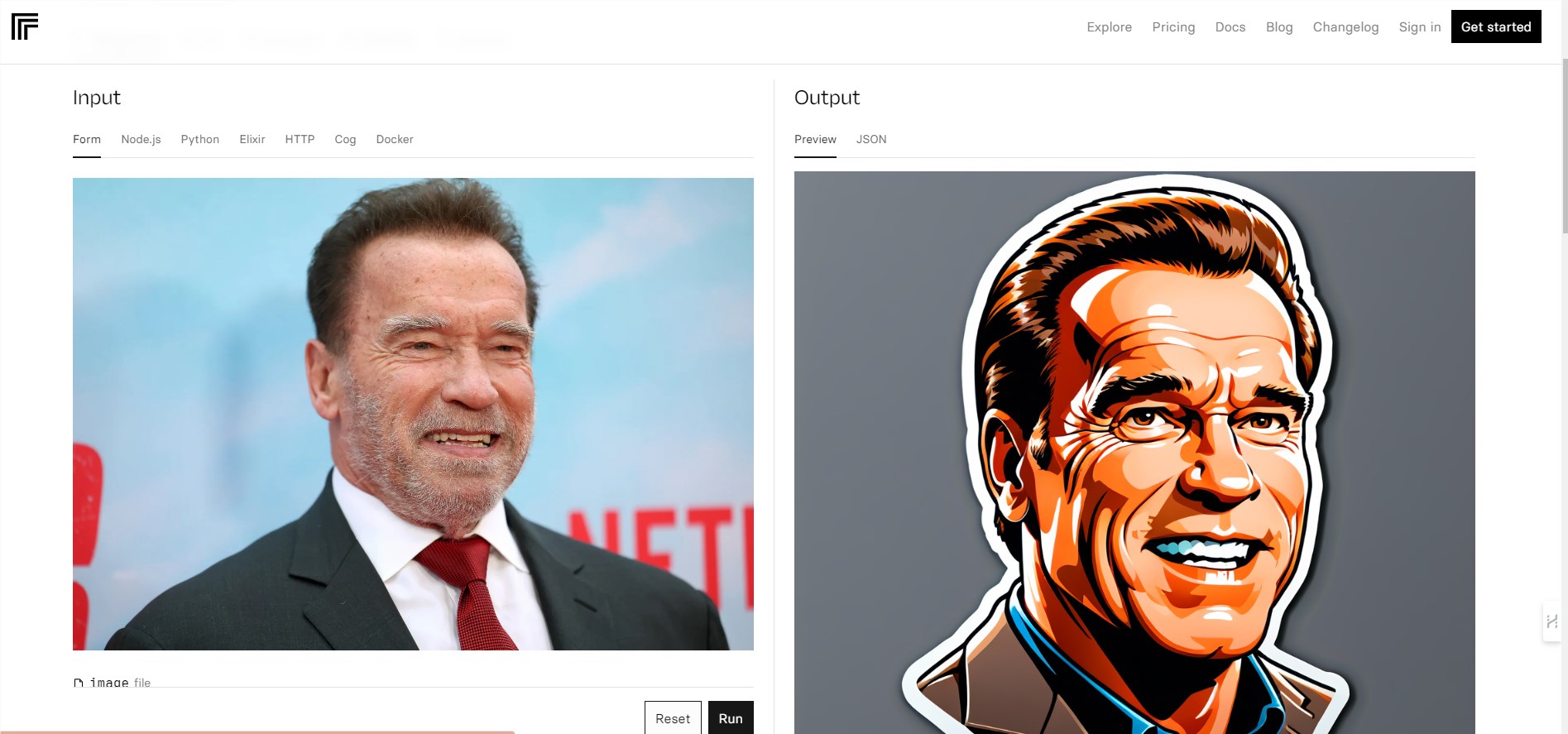1568x734 pixels.
Task: Show output as JSON
Action: (871, 139)
